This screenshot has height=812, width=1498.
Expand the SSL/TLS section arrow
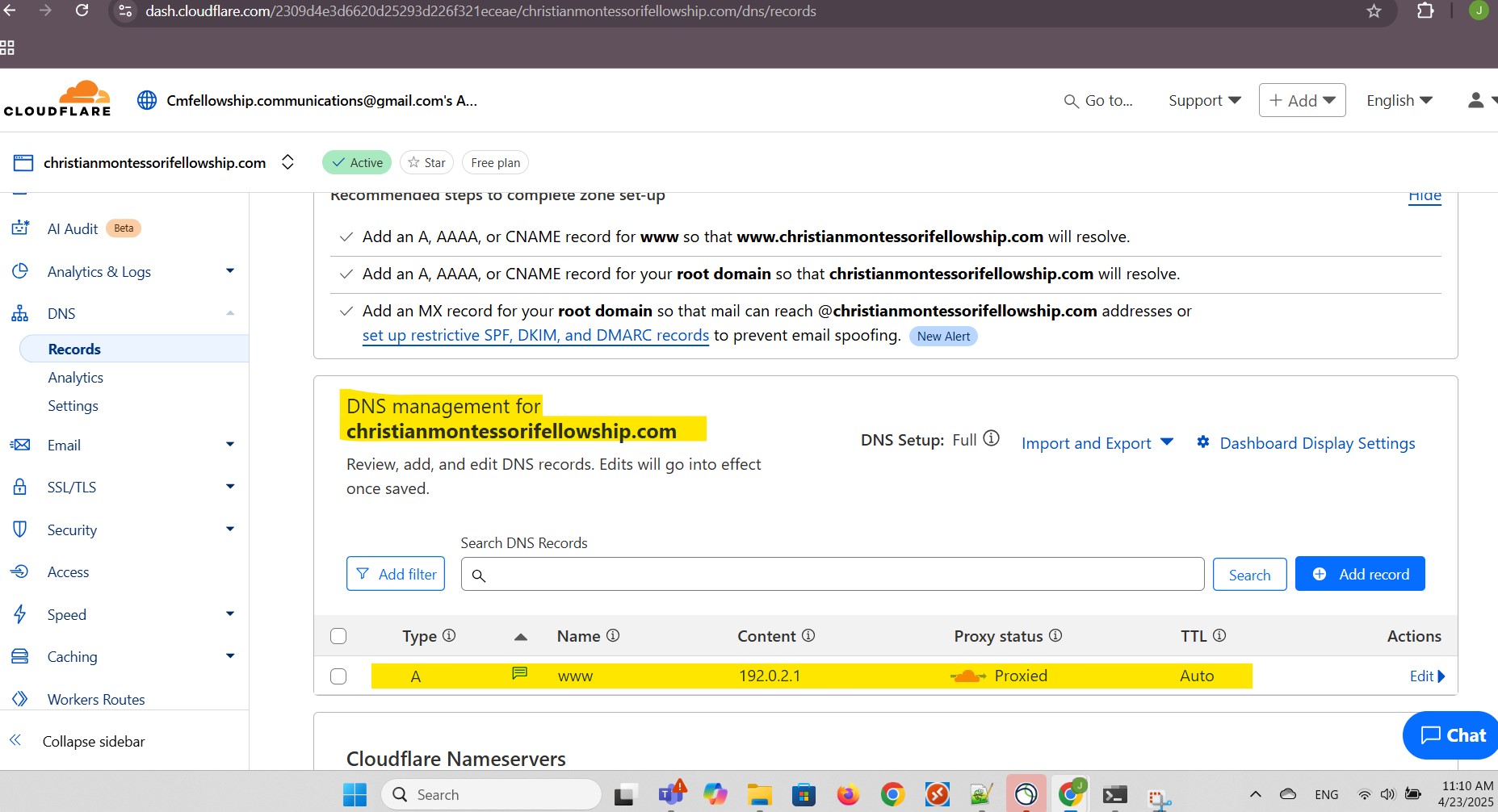230,487
